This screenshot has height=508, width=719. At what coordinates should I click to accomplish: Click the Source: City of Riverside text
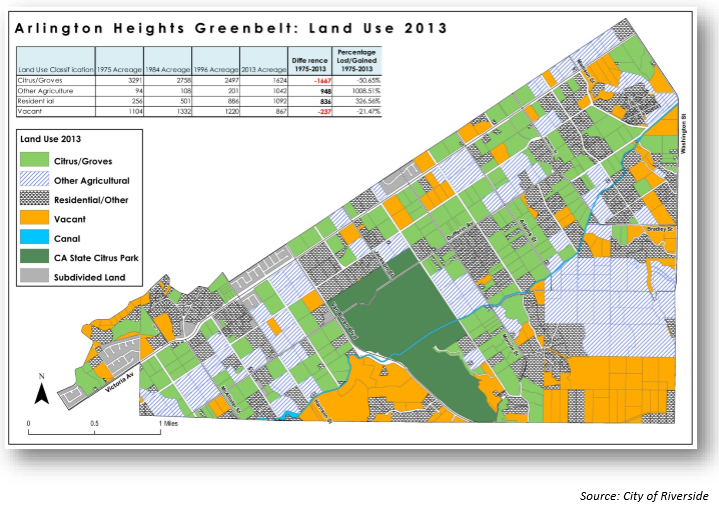(x=644, y=496)
